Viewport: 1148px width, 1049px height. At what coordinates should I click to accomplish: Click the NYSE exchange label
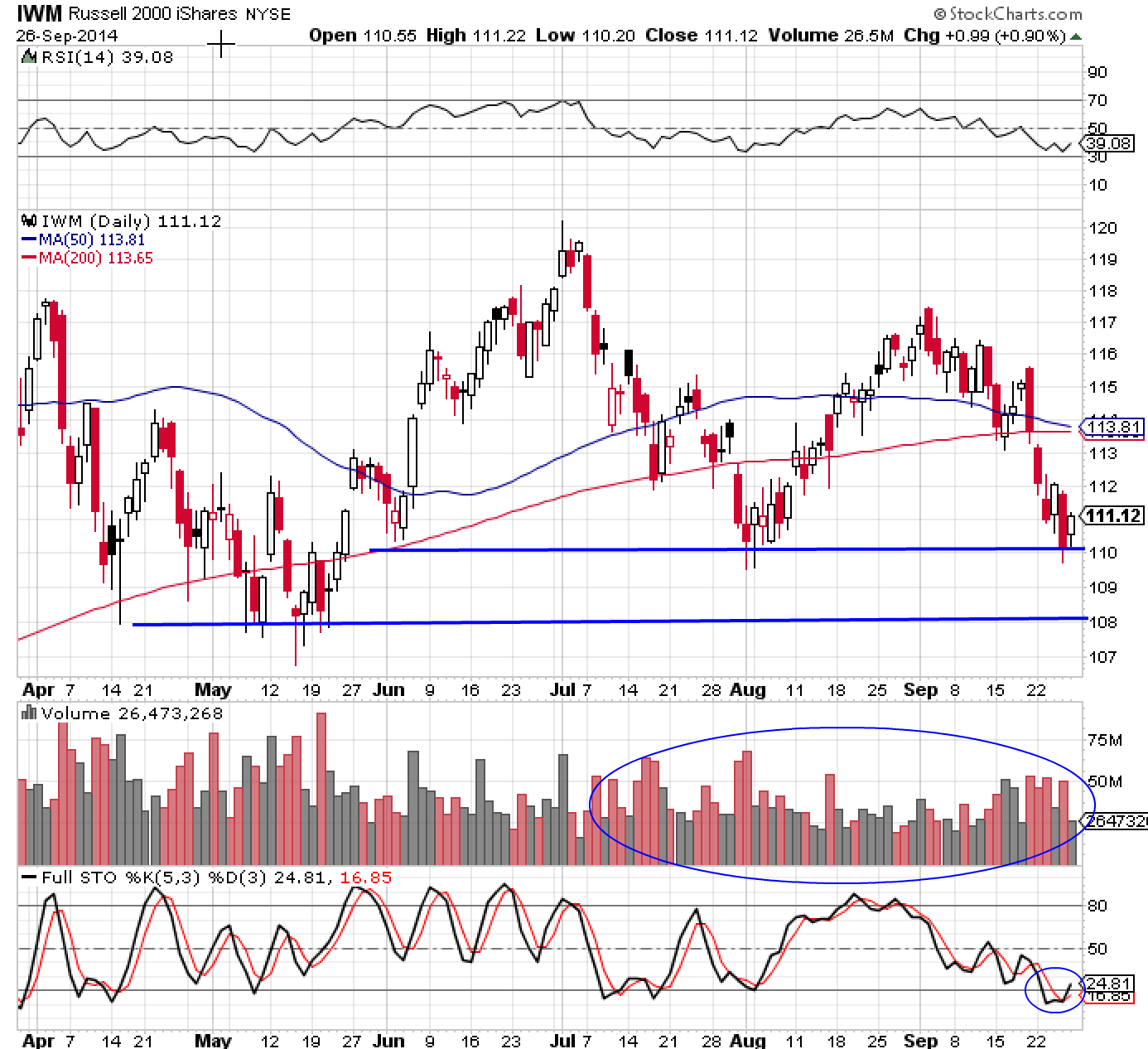tap(267, 14)
